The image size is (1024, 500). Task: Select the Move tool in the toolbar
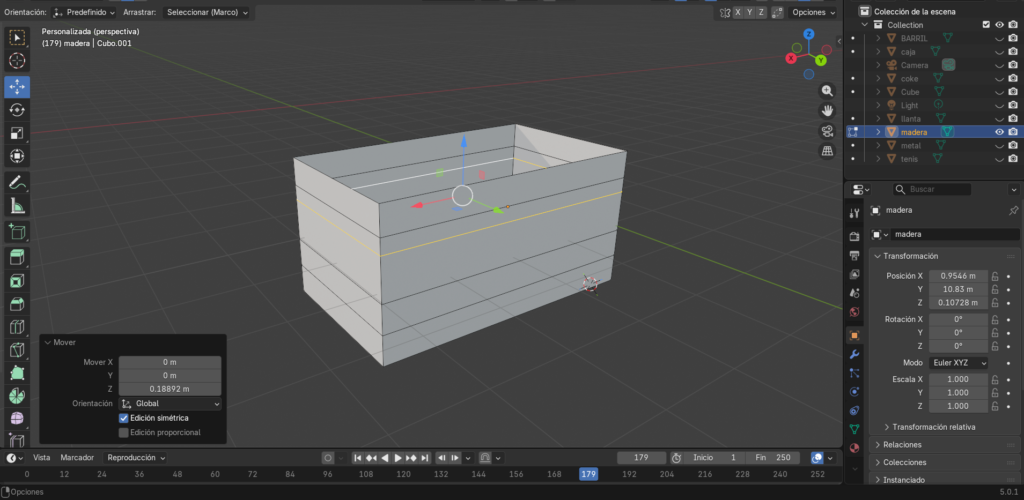[17, 86]
